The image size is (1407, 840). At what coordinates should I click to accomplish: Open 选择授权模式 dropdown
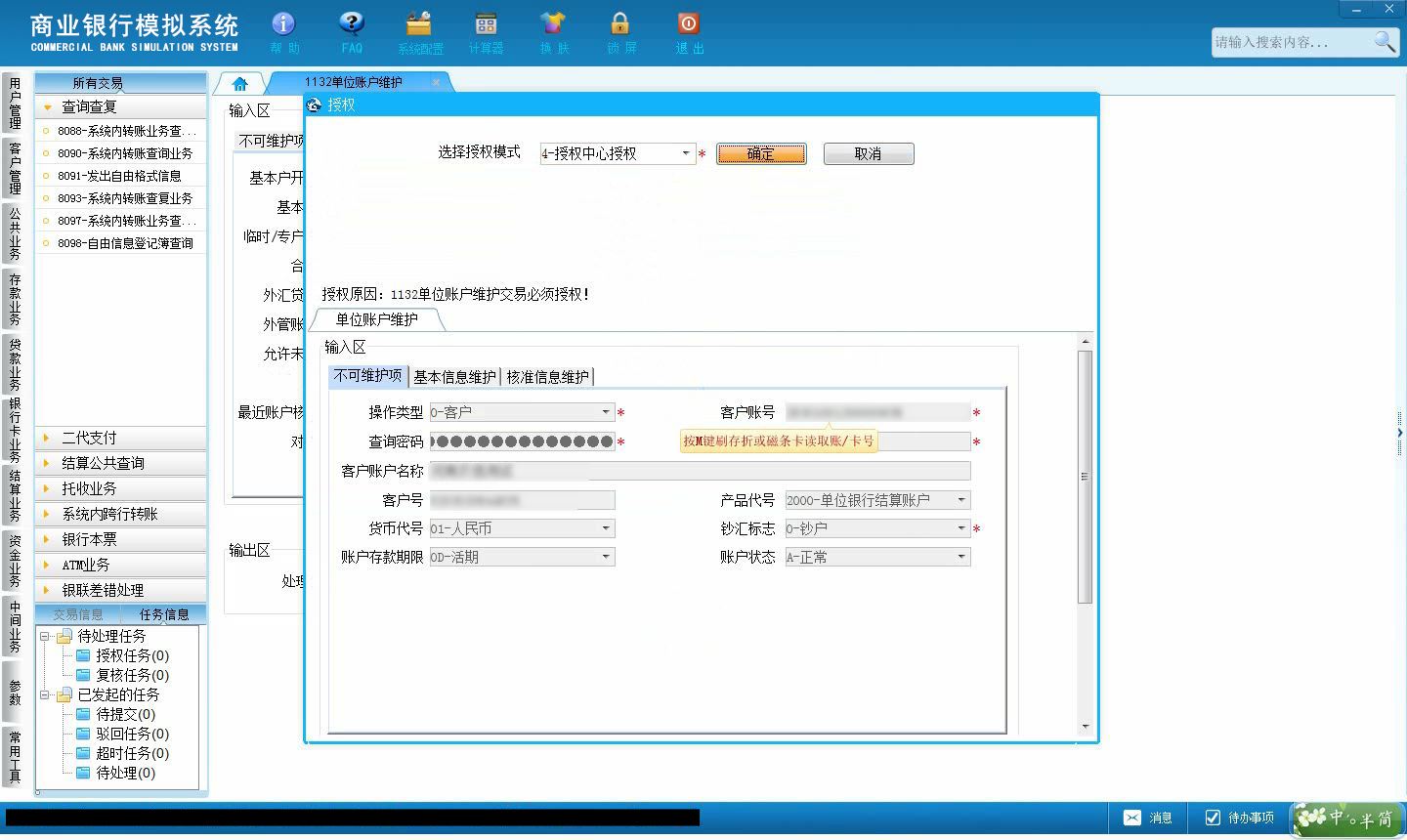(686, 153)
